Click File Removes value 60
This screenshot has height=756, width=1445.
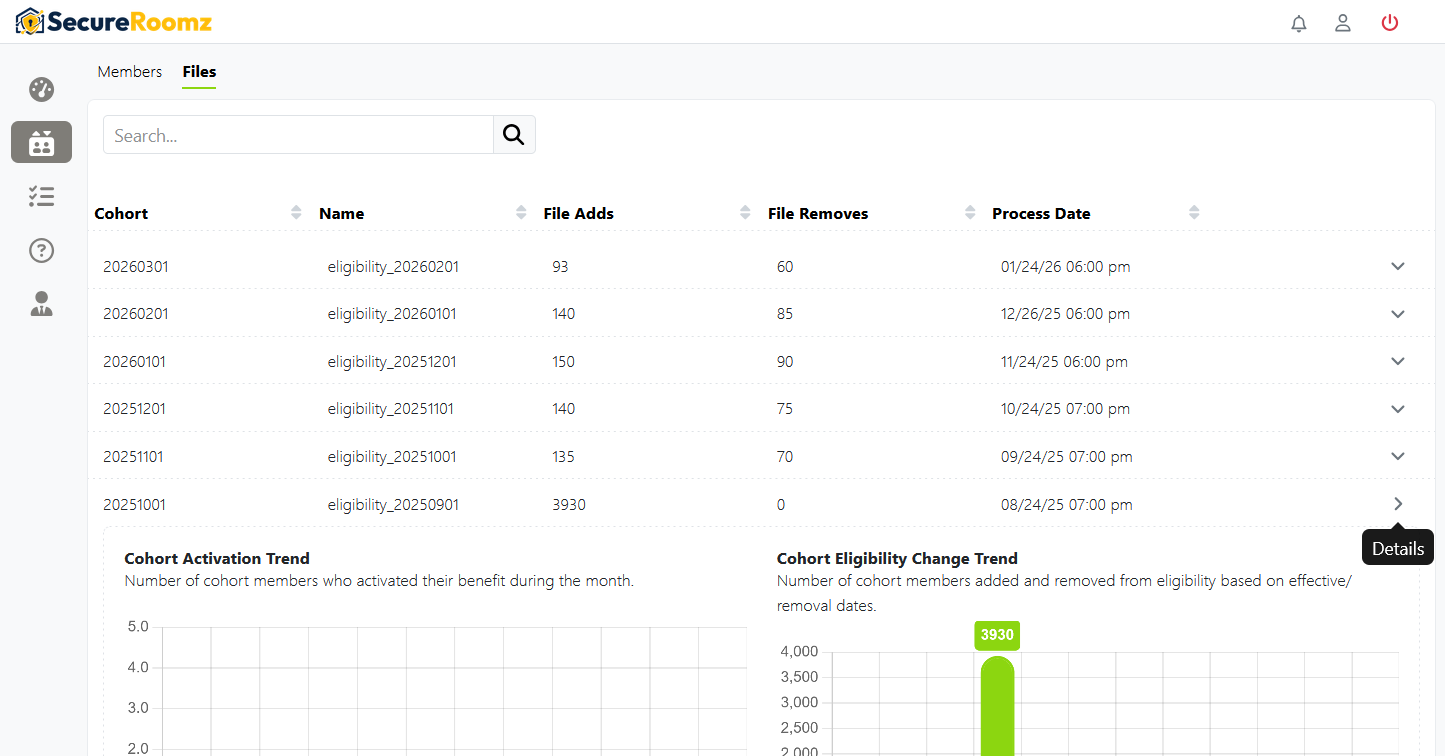(785, 267)
